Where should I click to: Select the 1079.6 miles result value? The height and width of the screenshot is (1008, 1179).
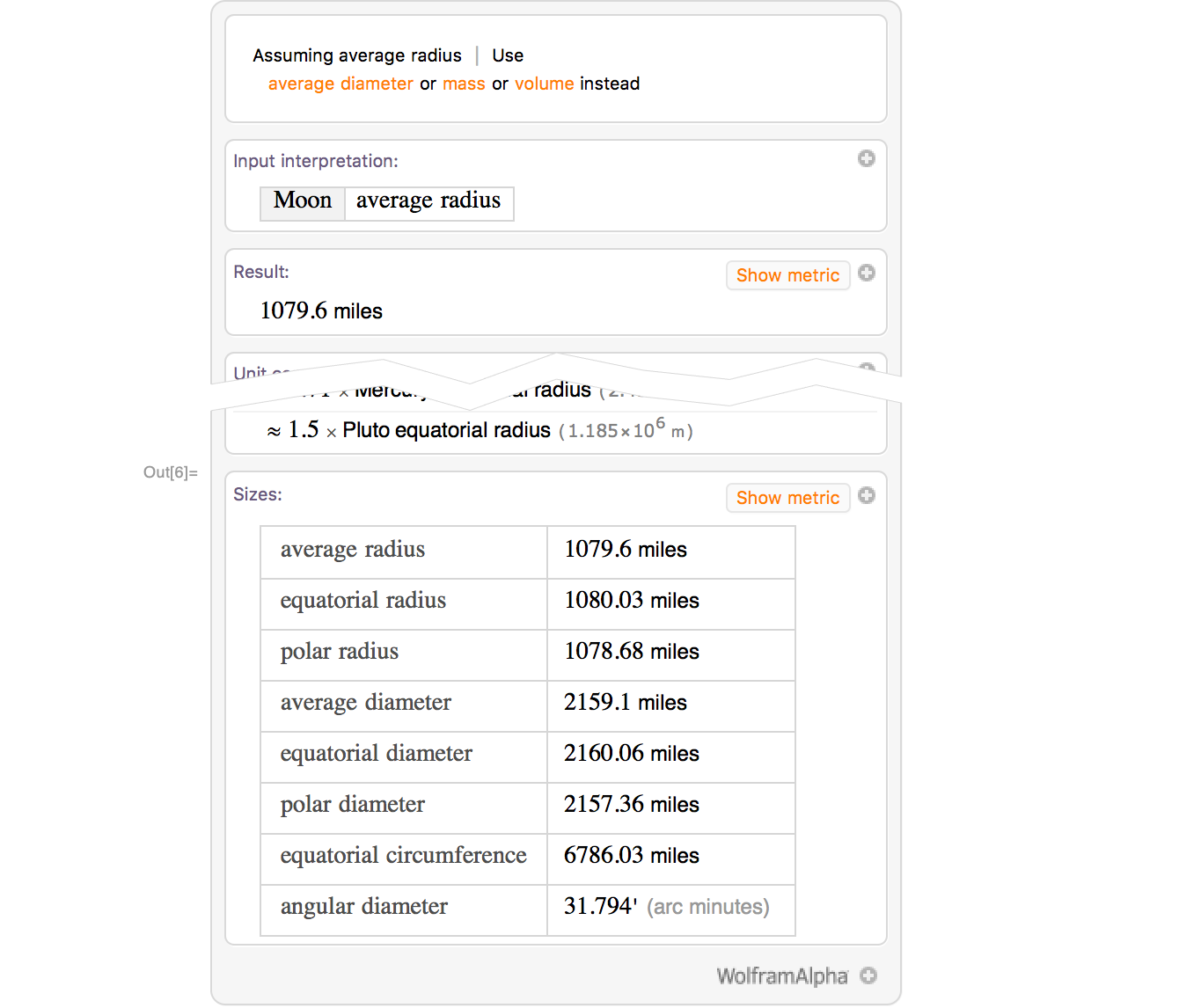click(x=321, y=310)
